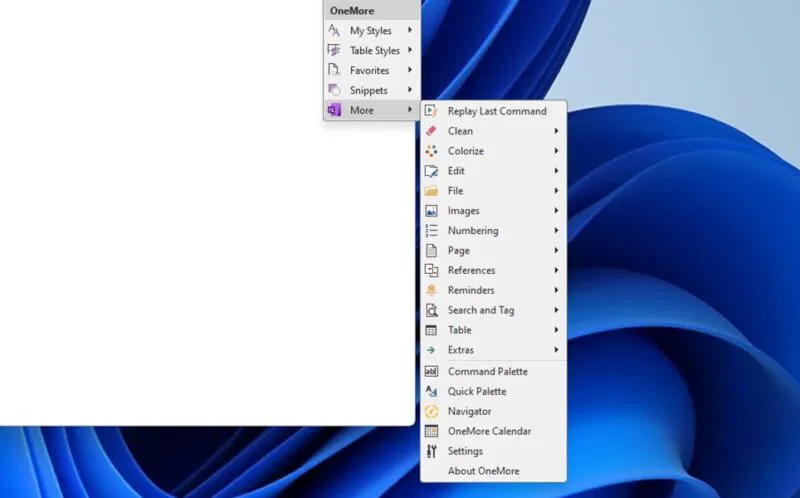Screen dimensions: 800x498
Task: Click the More menu label
Action: tap(362, 110)
